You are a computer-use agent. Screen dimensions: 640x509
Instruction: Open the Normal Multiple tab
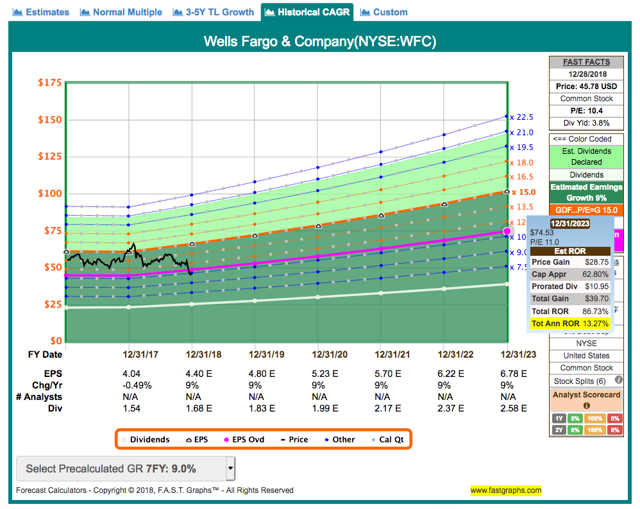tap(121, 12)
